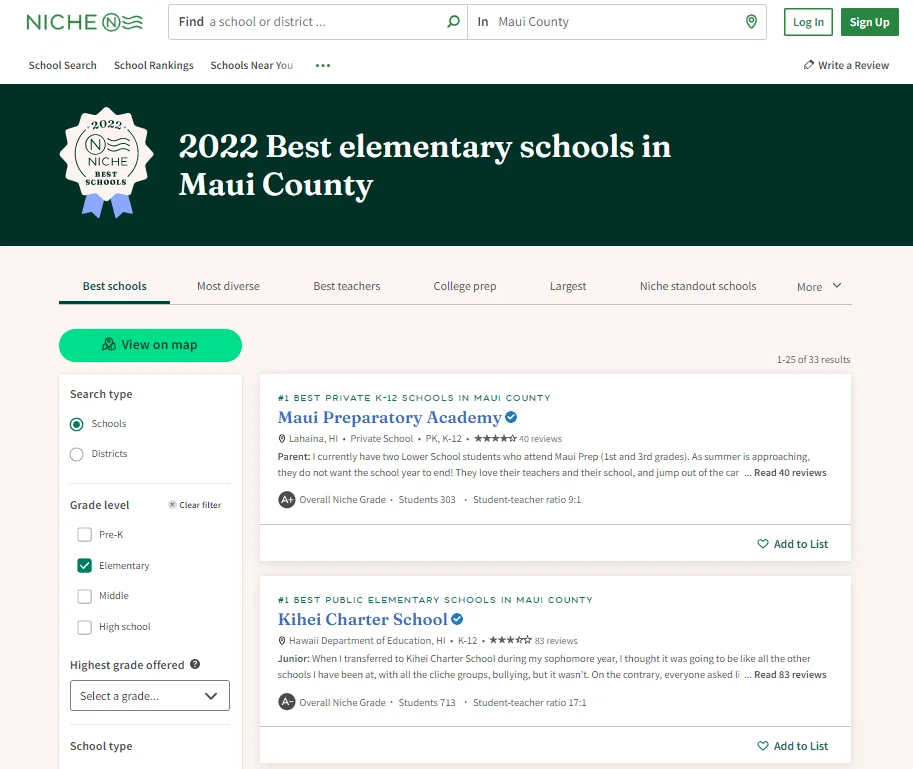Click the search magnifier icon
Viewport: 913px width, 769px height.
coord(453,22)
